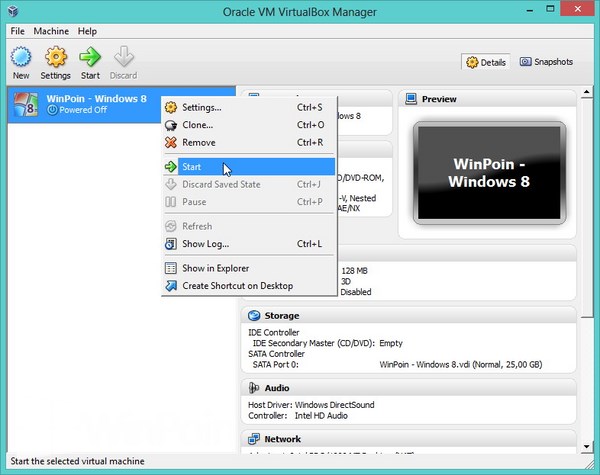Viewport: 600px width, 475px height.
Task: Click the 'Start the selected virtual machine' status text
Action: (x=77, y=461)
